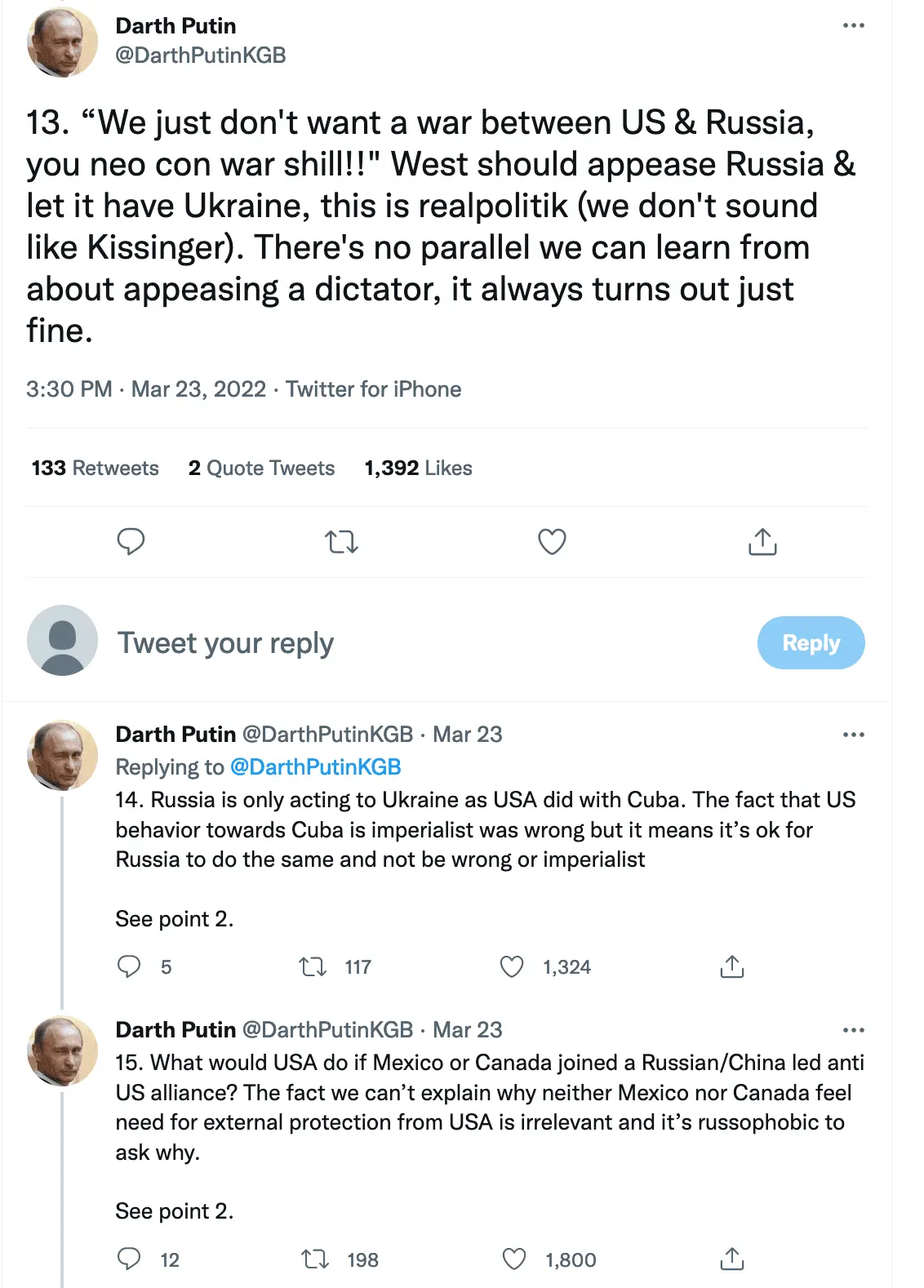Retweet tweet 15 with 198 retweets
This screenshot has width=924, height=1288.
pos(315,1259)
